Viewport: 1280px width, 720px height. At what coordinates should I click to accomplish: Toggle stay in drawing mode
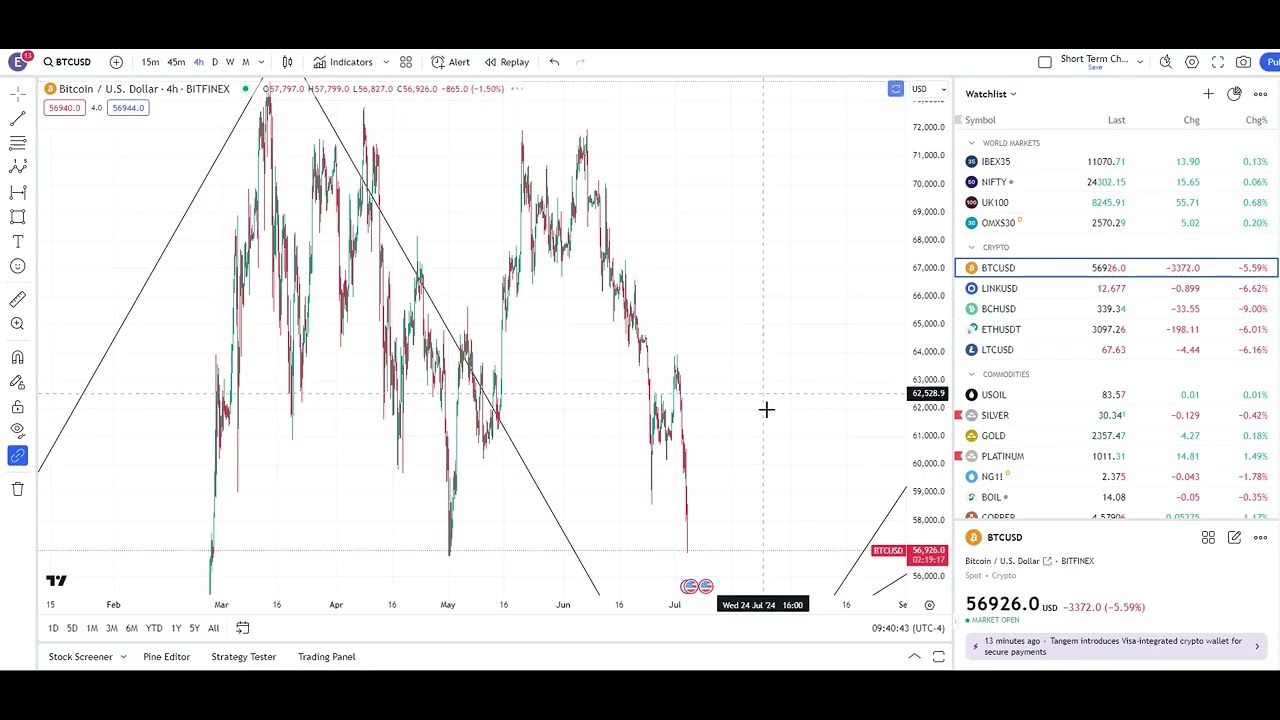(17, 382)
